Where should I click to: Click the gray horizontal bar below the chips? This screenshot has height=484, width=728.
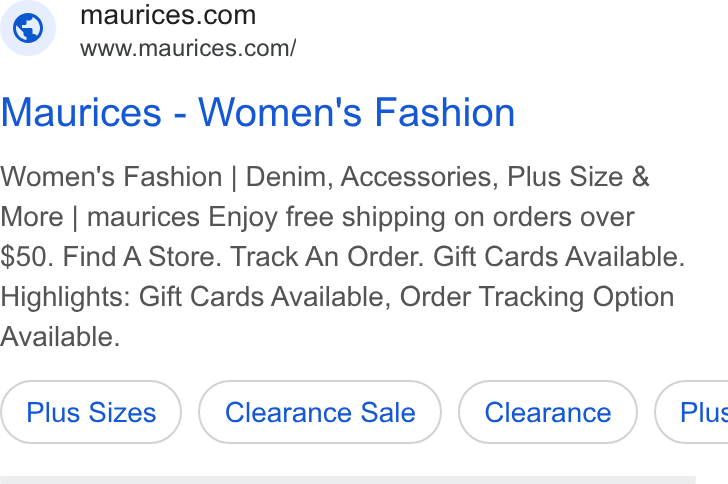[x=348, y=480]
